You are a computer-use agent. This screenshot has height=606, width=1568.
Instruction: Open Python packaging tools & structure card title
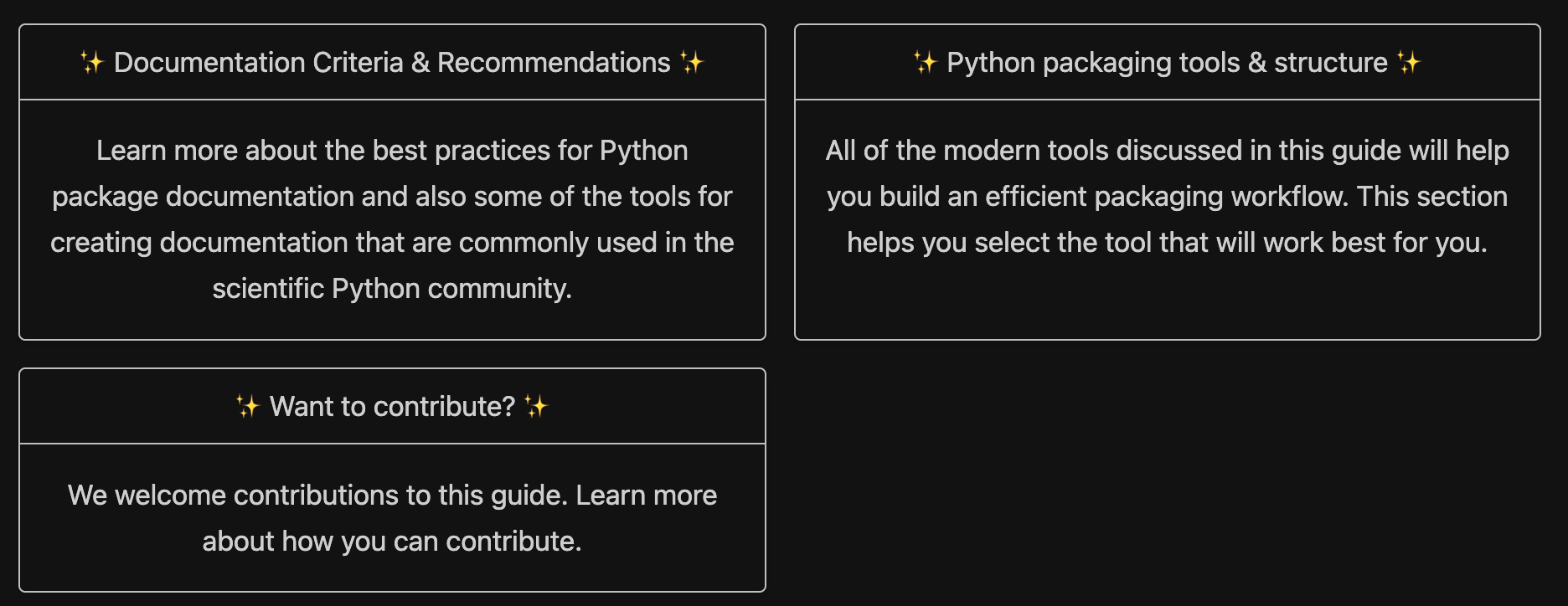[x=1167, y=63]
